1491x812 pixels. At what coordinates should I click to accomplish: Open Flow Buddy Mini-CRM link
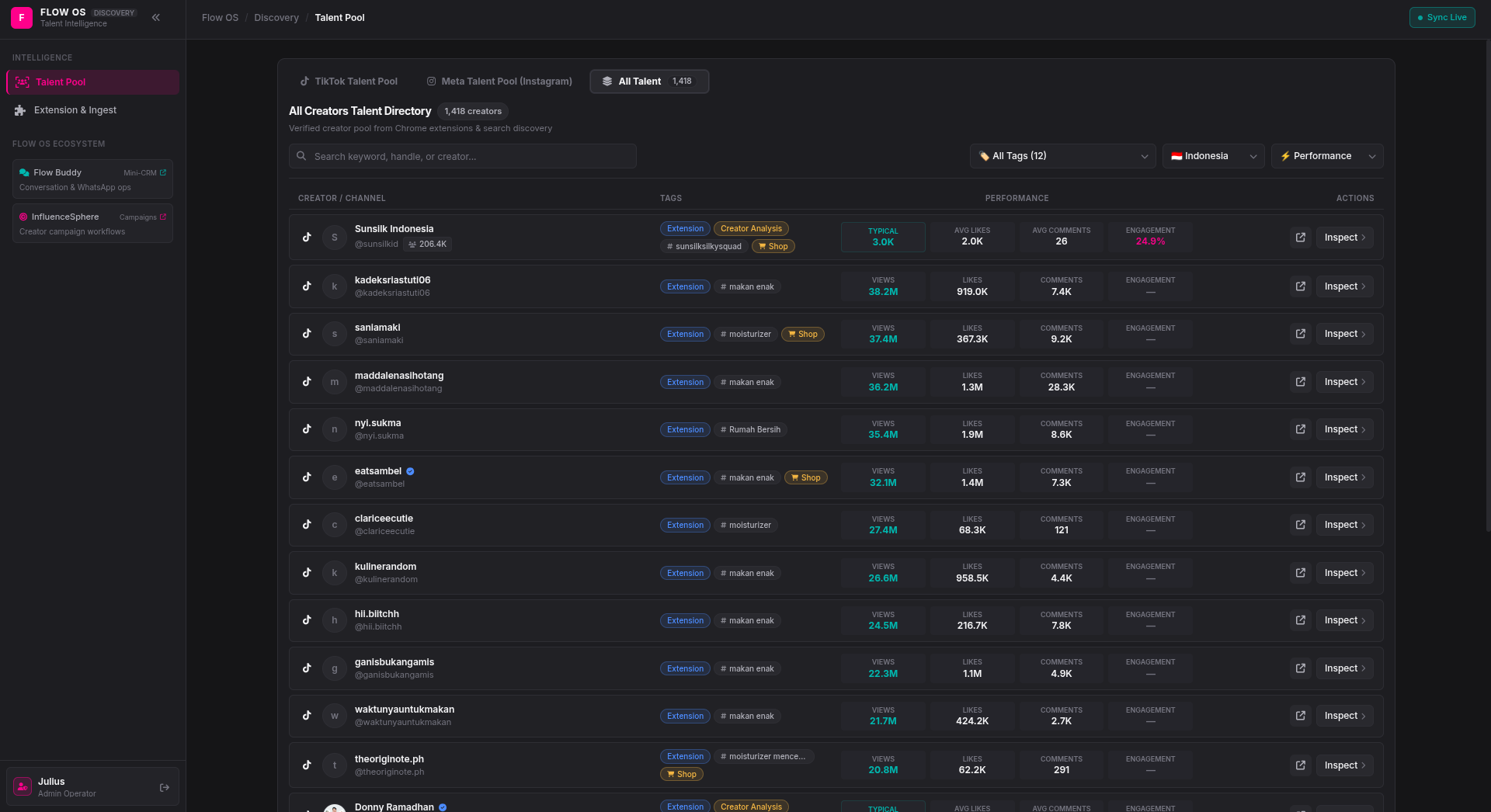coord(92,179)
